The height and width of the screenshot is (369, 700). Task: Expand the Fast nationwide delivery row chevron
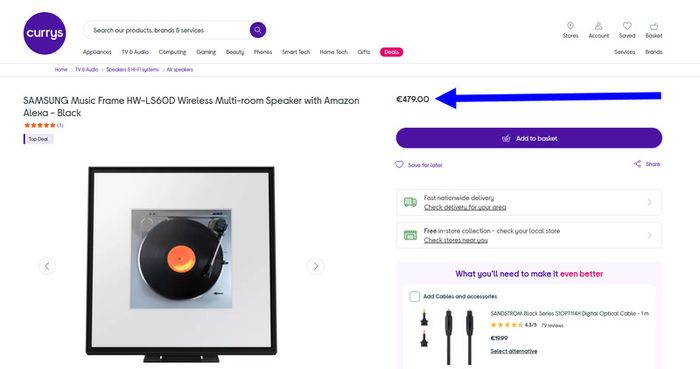[x=650, y=202]
